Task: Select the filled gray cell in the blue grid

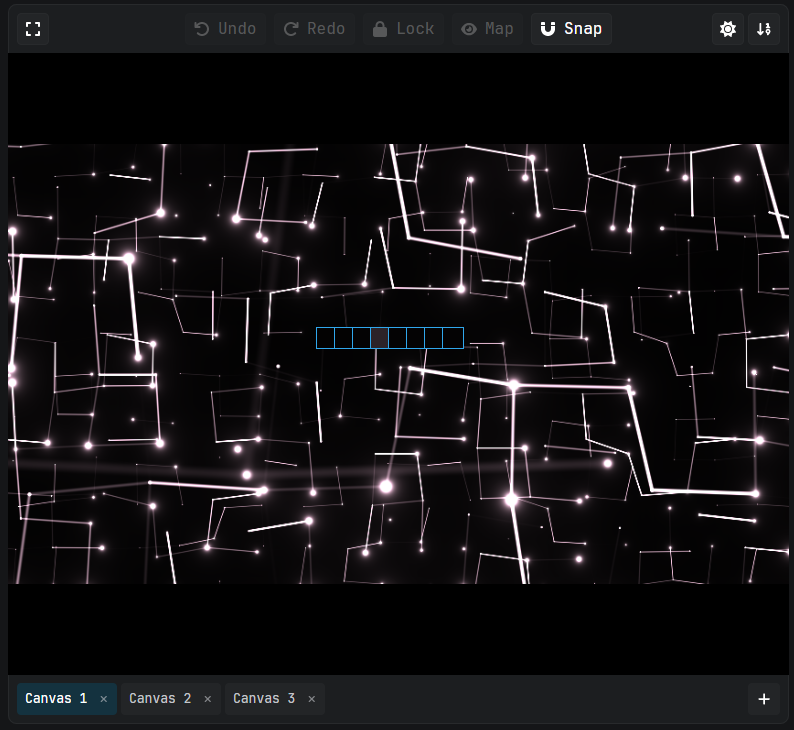Action: 379,338
